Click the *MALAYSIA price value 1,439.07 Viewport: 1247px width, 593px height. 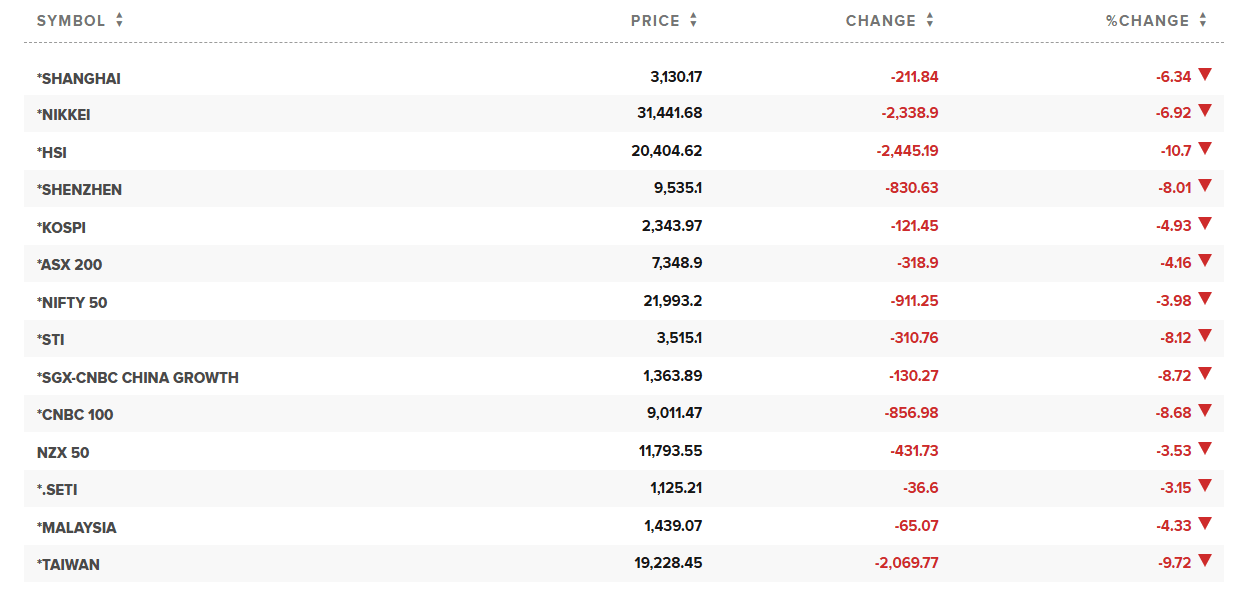click(x=670, y=526)
